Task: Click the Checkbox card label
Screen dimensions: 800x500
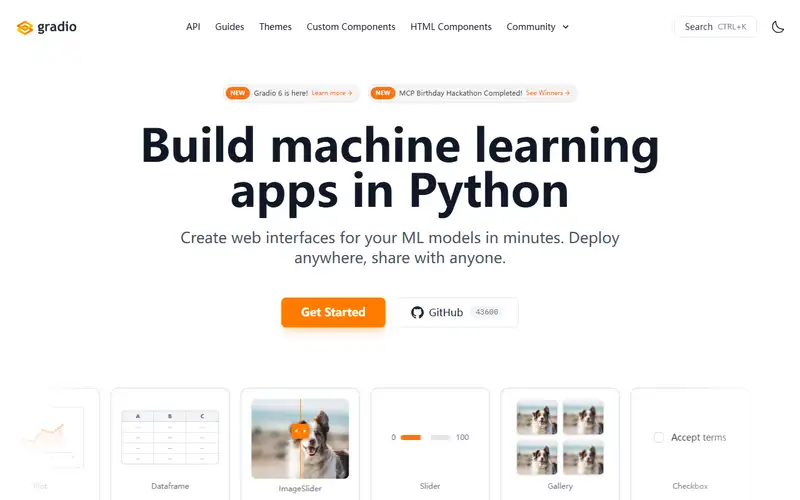Action: pyautogui.click(x=690, y=486)
